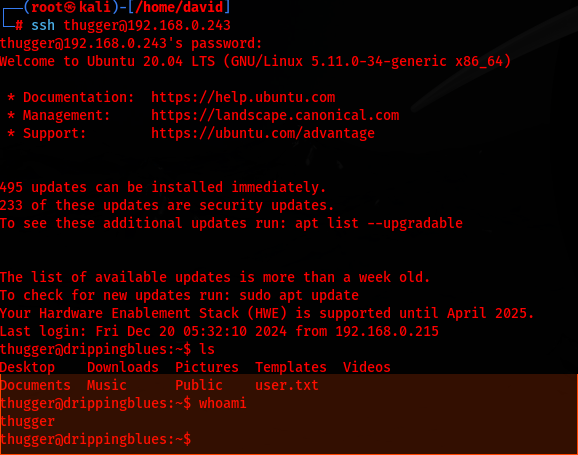
Task: Click the Downloads directory name
Action: [x=123, y=367]
